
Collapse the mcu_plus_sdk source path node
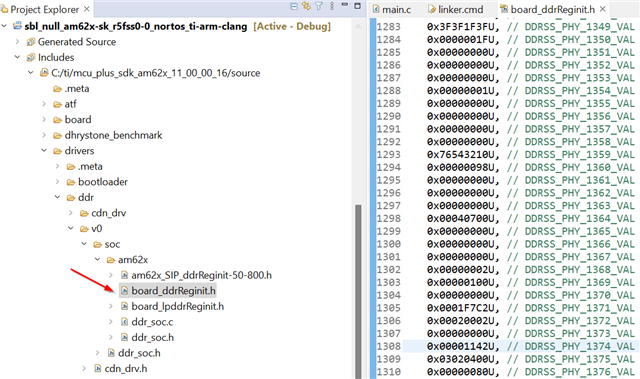coord(31,73)
